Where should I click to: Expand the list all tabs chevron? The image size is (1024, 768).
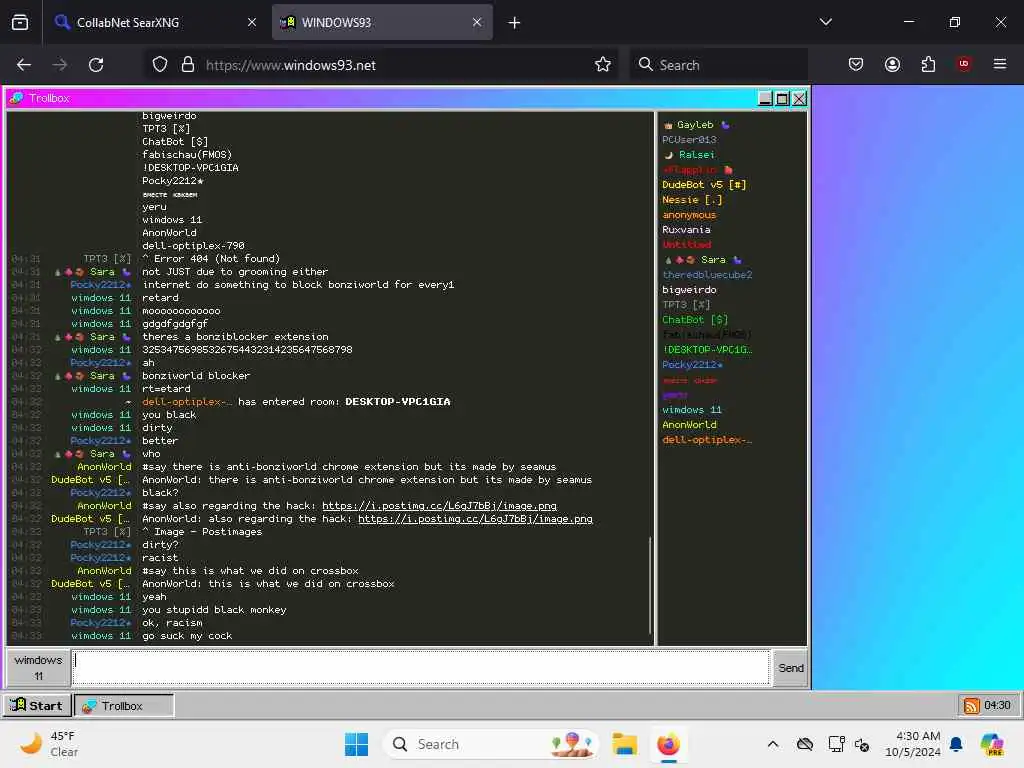point(825,22)
